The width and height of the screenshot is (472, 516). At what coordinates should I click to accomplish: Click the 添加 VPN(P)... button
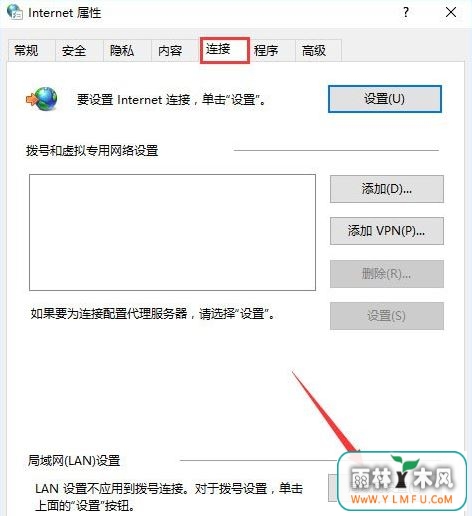point(387,231)
